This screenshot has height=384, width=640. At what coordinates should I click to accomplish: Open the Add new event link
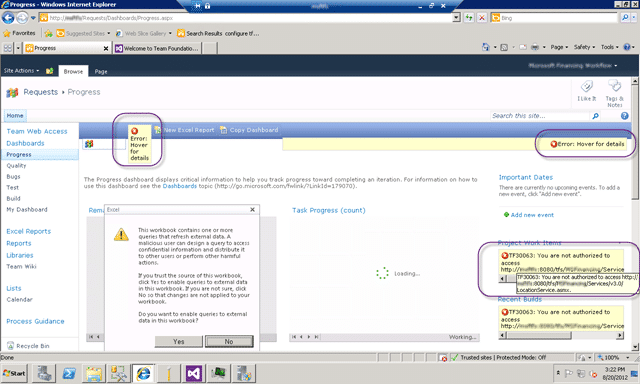point(532,215)
